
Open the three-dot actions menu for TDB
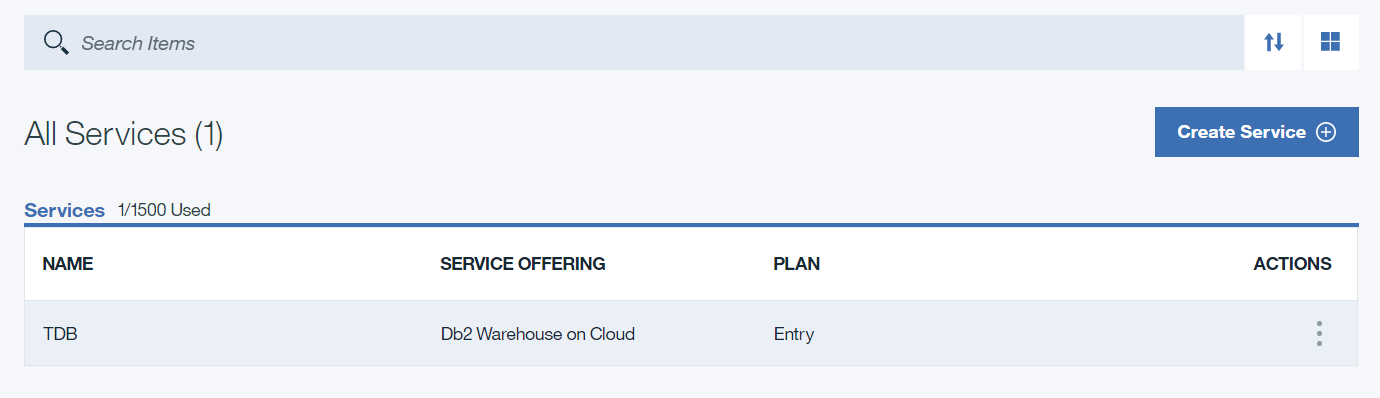click(x=1319, y=334)
